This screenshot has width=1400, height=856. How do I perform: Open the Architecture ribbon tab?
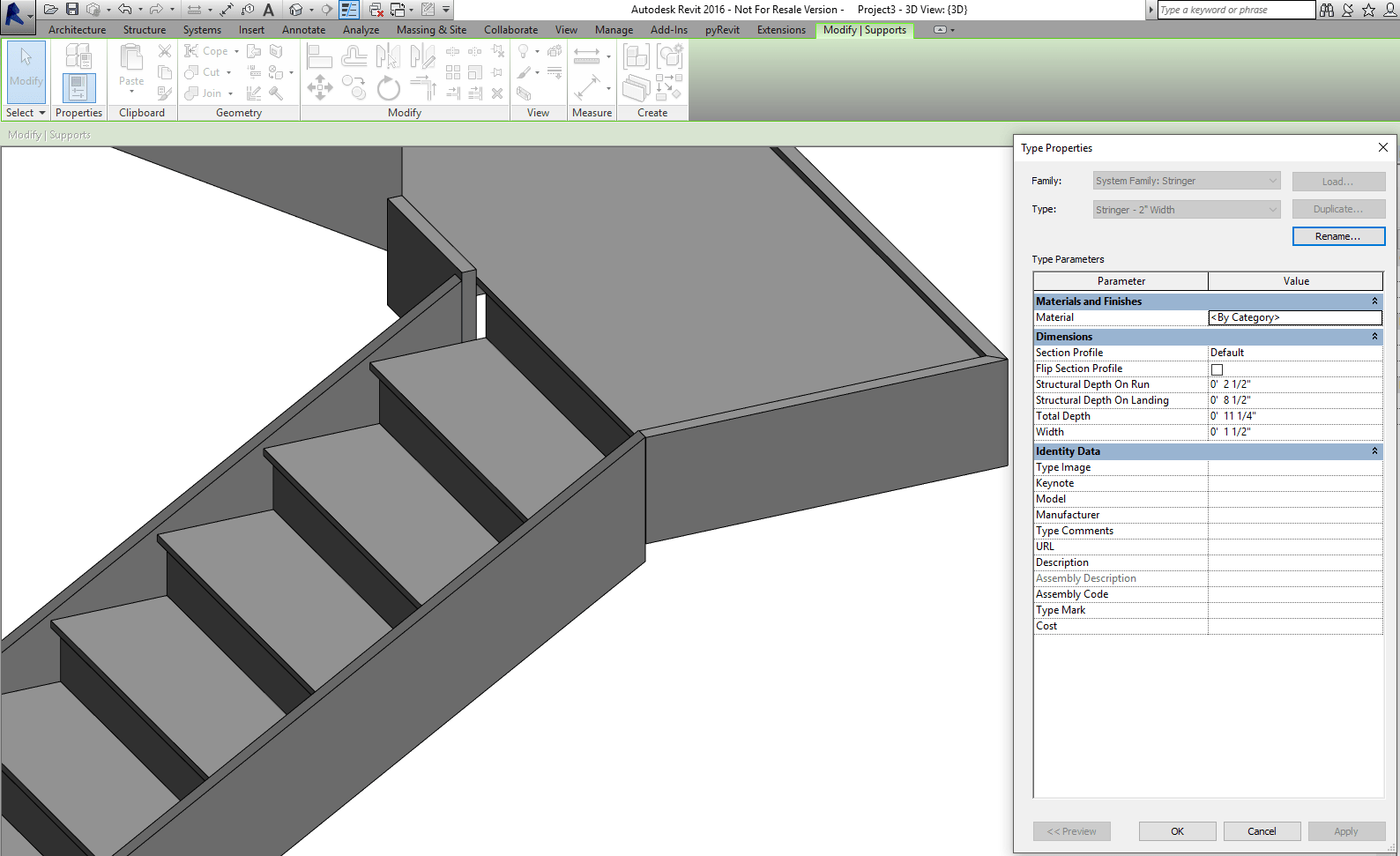click(x=77, y=30)
